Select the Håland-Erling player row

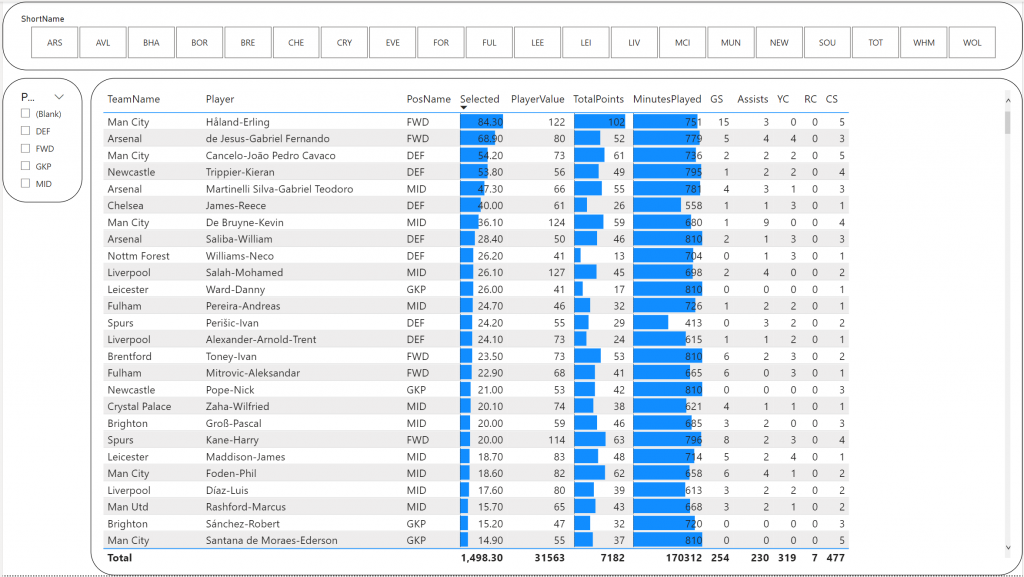[237, 122]
